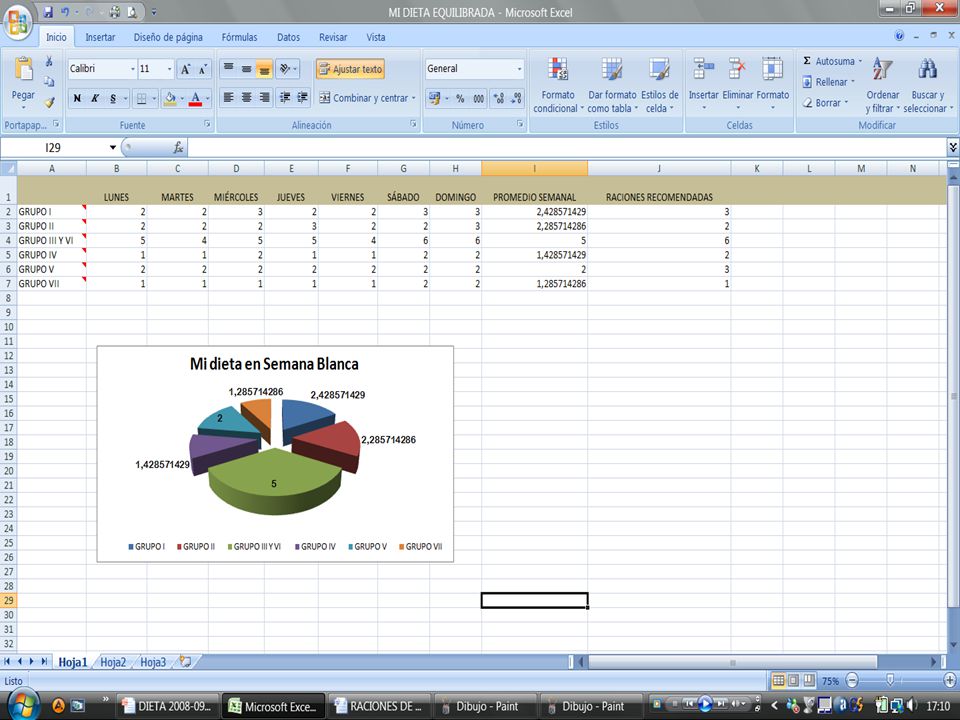Viewport: 960px width, 720px height.
Task: Open the Name Box dropdown arrow
Action: 113,148
